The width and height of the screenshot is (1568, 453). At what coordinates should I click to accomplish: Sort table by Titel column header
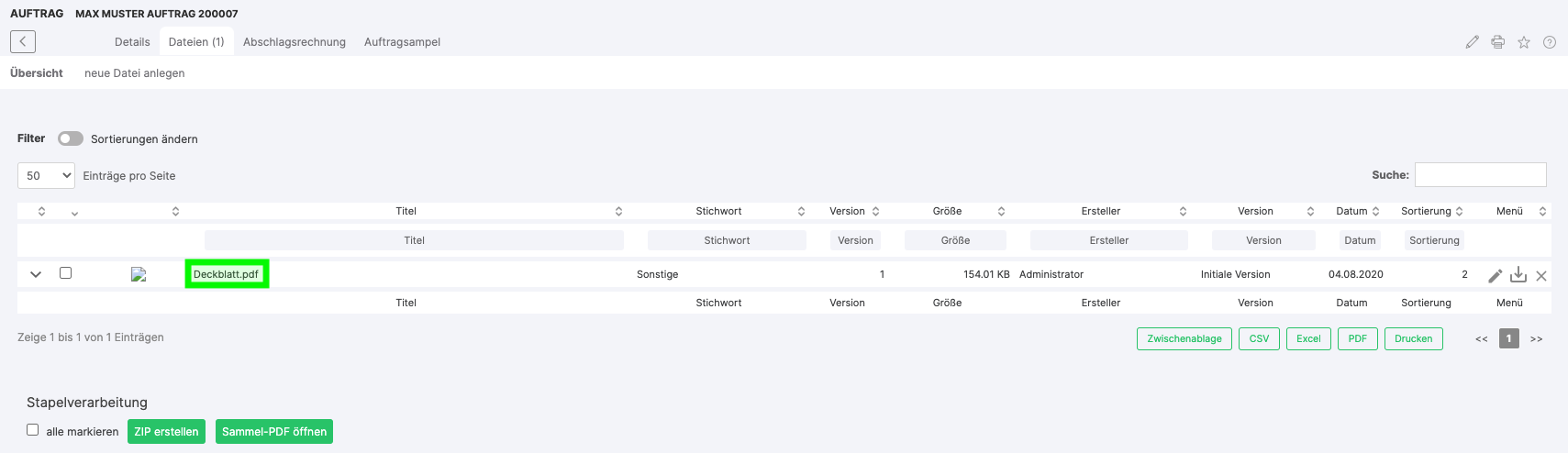[x=406, y=211]
